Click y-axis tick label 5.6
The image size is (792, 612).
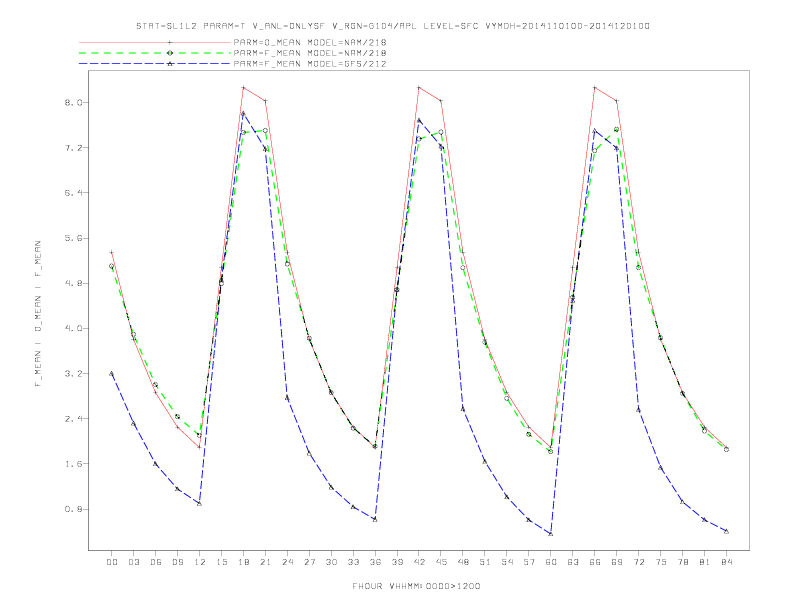[x=73, y=238]
